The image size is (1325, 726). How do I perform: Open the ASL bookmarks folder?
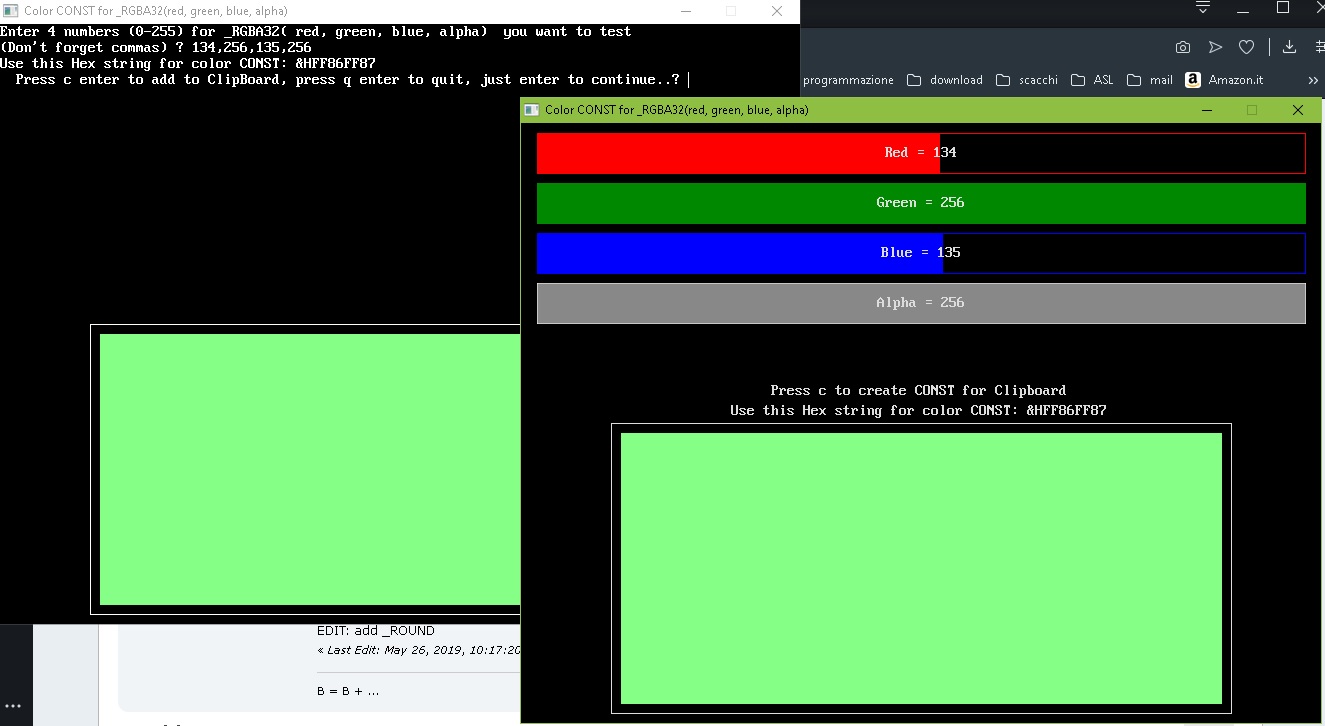[x=1091, y=80]
